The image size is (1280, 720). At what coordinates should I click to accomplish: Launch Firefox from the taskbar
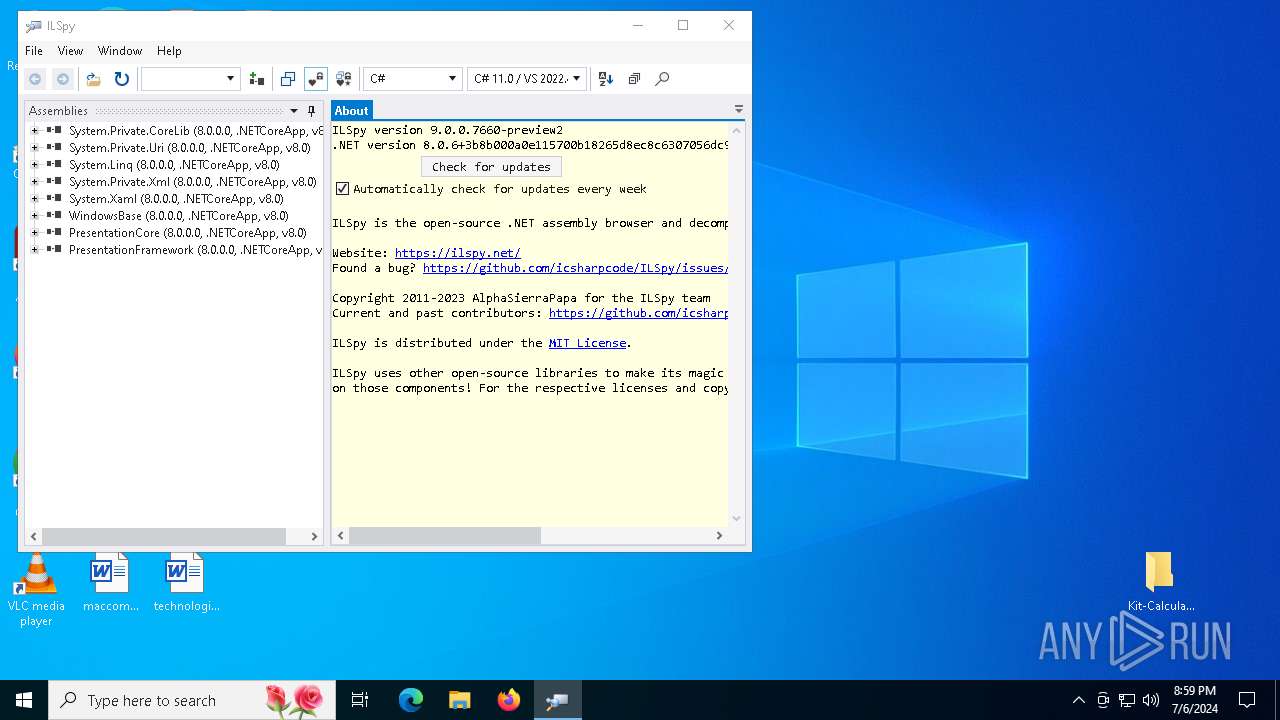point(509,700)
